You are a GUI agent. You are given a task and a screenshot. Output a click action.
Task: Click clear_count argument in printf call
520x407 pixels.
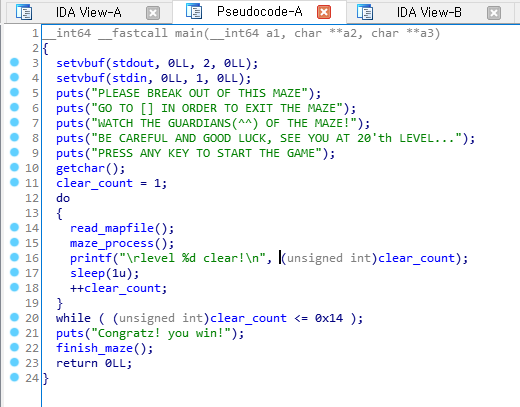click(416, 258)
